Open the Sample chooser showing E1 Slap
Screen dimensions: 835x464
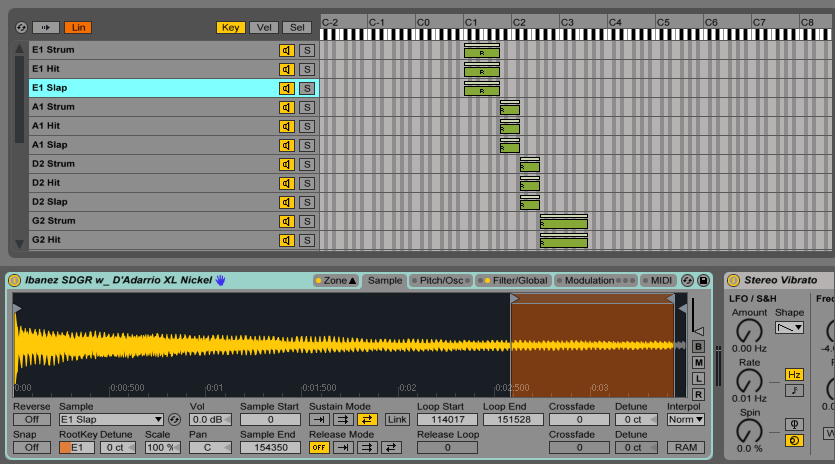(110, 420)
